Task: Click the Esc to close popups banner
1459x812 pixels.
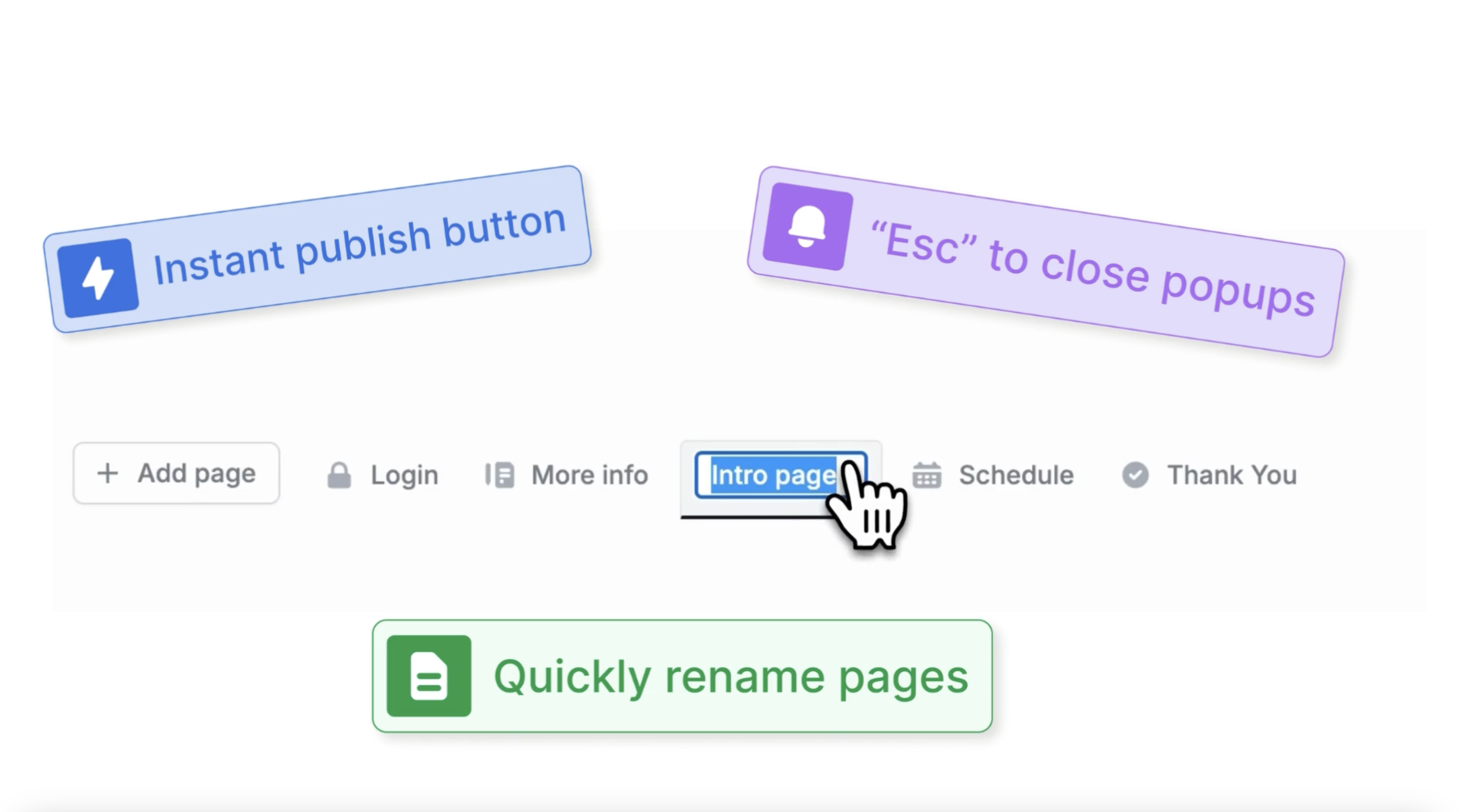Action: click(1046, 262)
